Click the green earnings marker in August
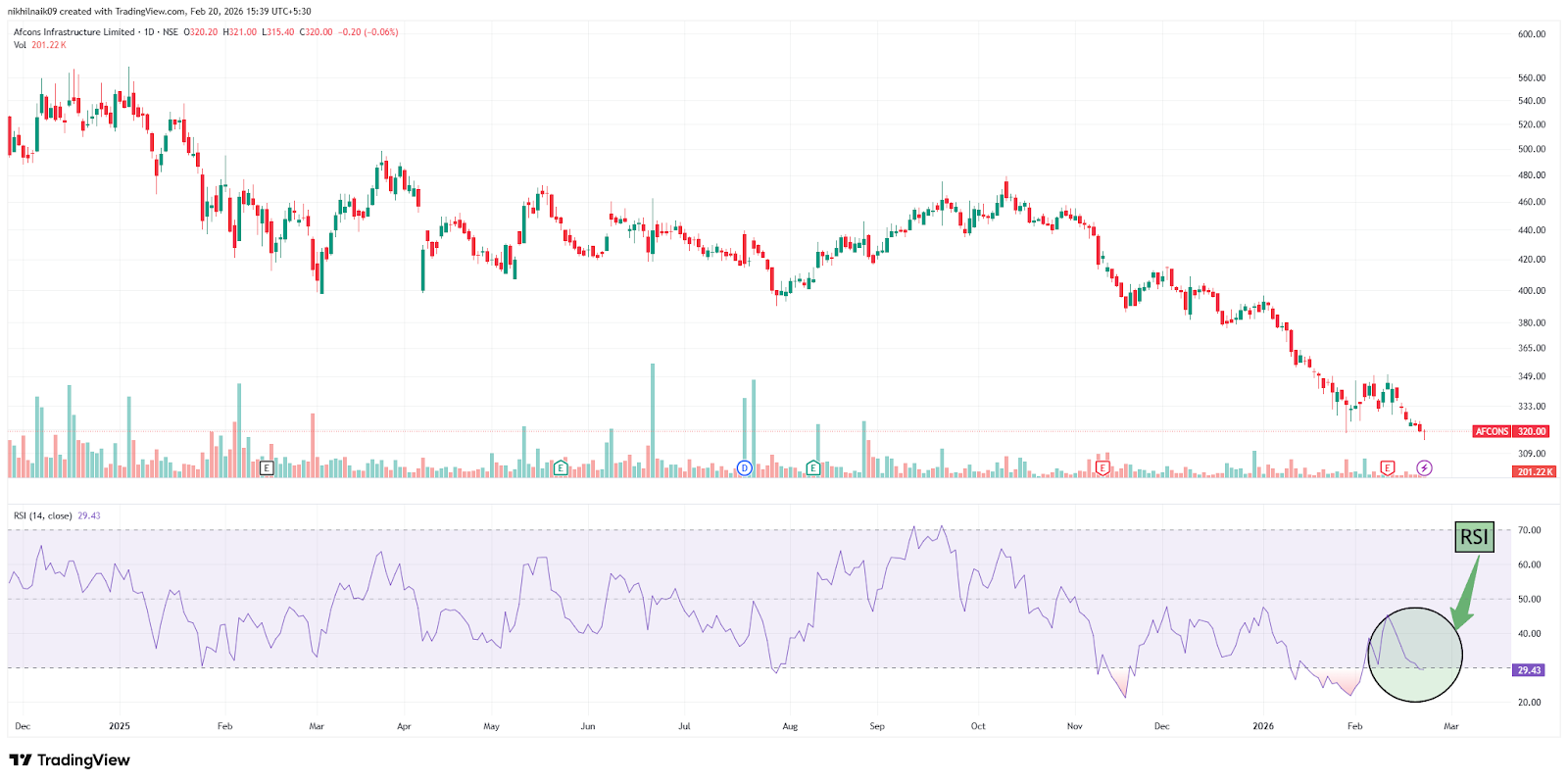Image resolution: width=1568 pixels, height=783 pixels. 813,468
